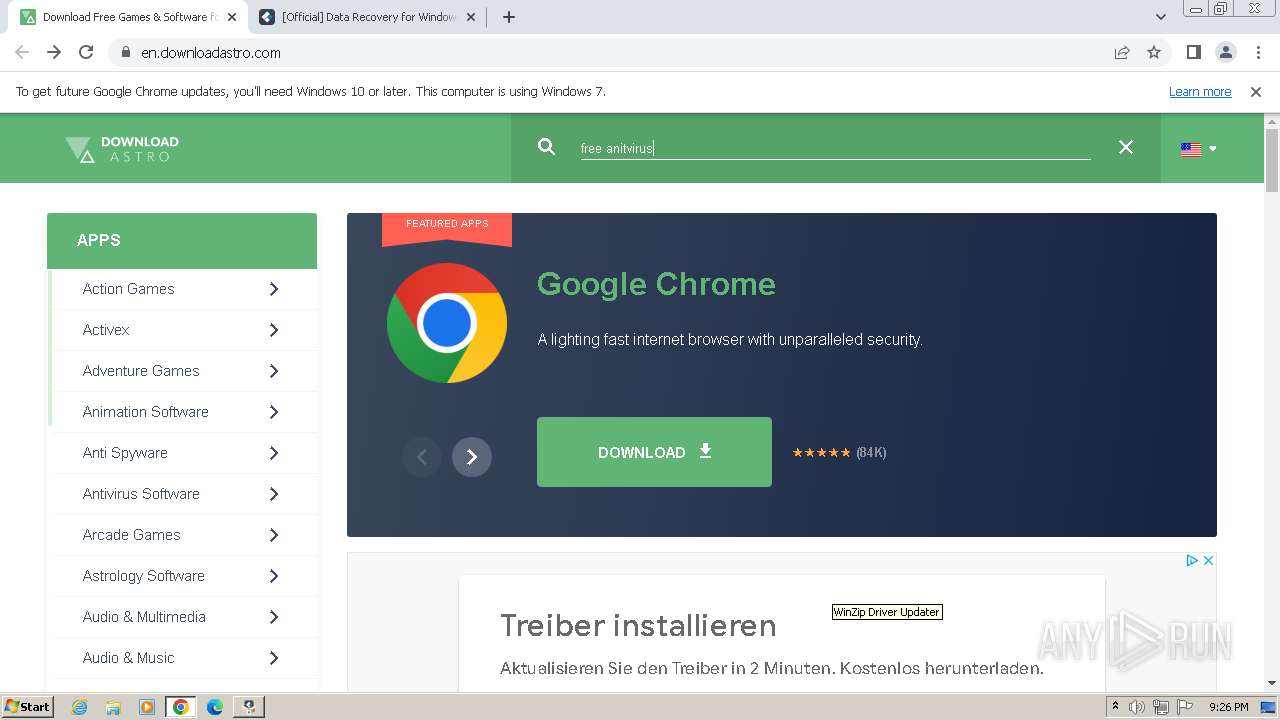This screenshot has height=720, width=1280.
Task: Click the search magnifier icon
Action: 546,147
